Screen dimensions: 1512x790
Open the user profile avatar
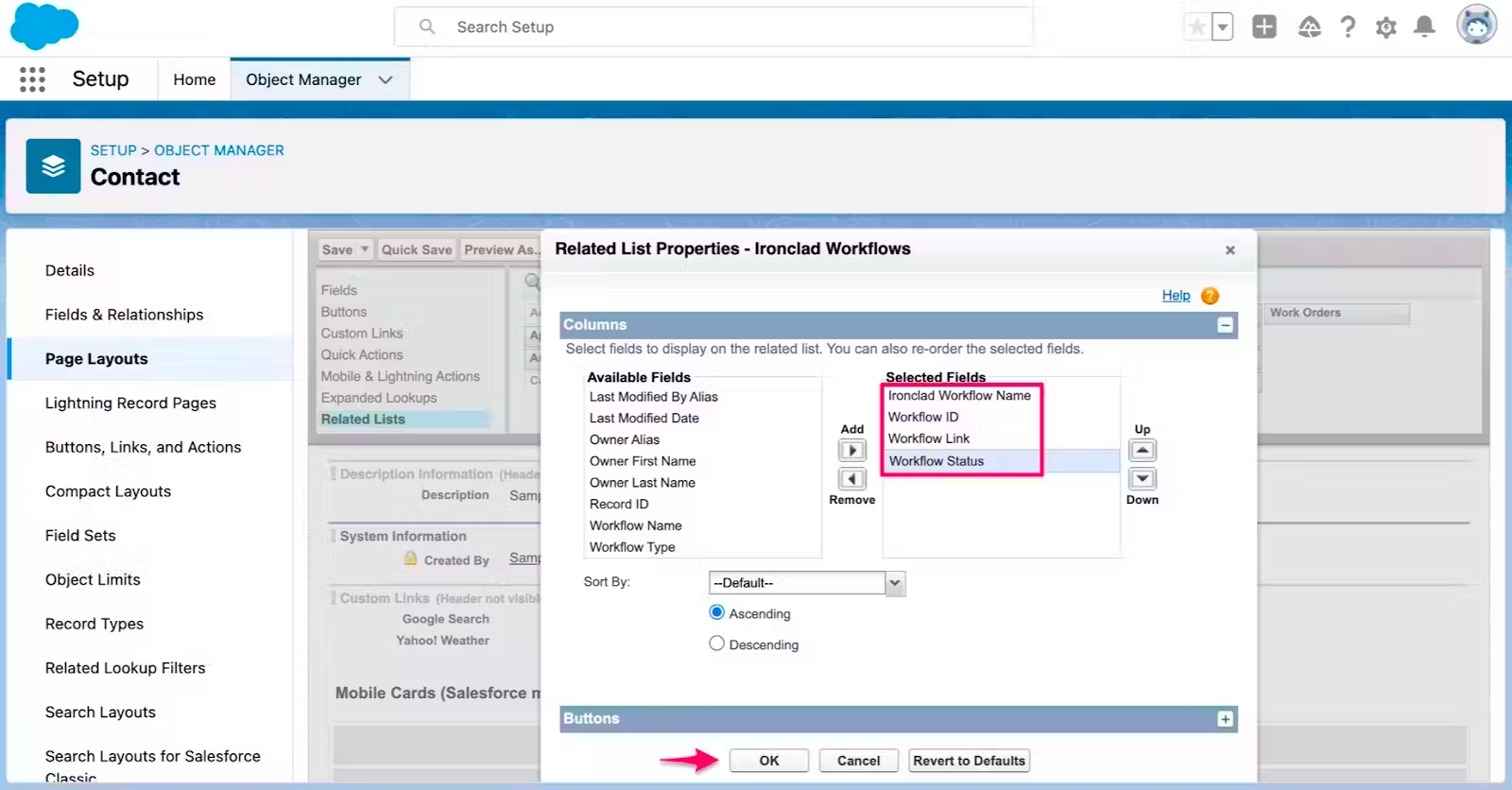(x=1476, y=25)
